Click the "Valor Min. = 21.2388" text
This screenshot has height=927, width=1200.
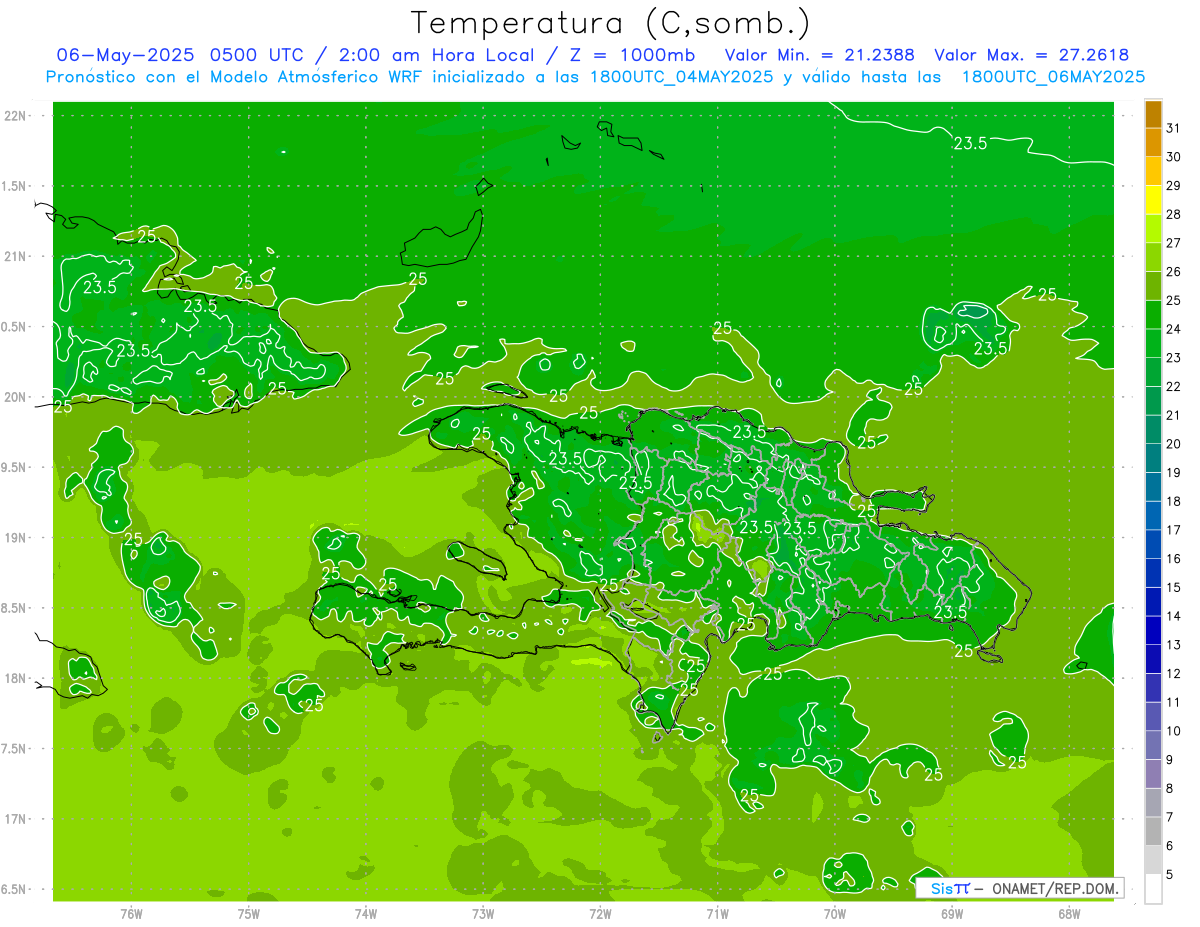pyautogui.click(x=821, y=55)
